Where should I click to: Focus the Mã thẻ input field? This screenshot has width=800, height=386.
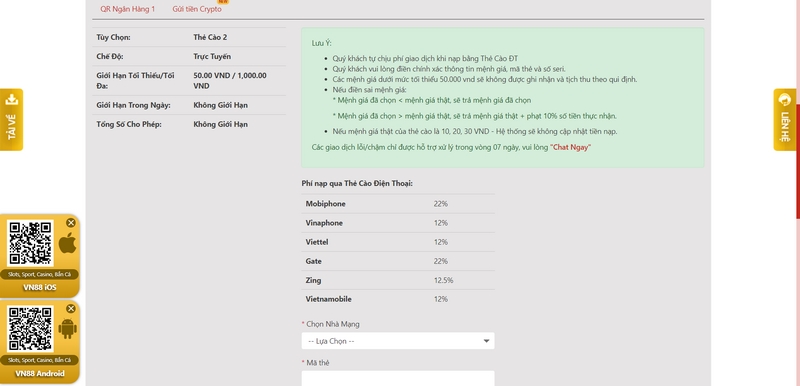(398, 378)
